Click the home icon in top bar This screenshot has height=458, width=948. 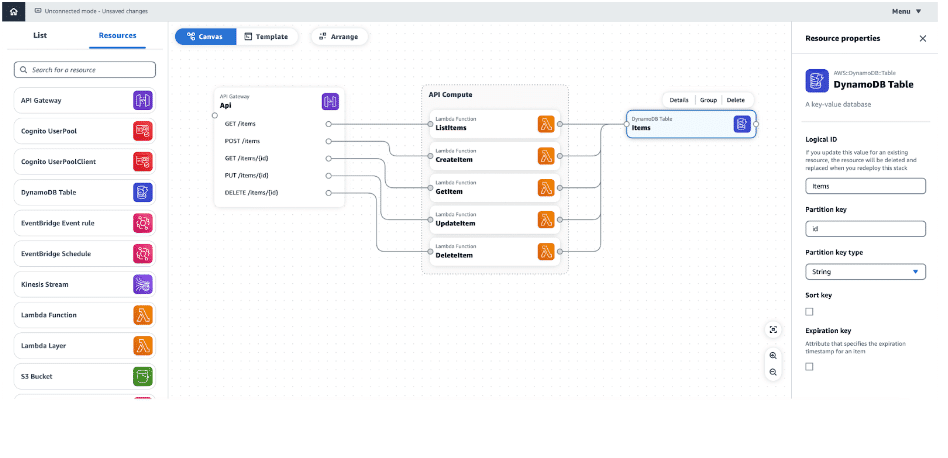tap(13, 11)
